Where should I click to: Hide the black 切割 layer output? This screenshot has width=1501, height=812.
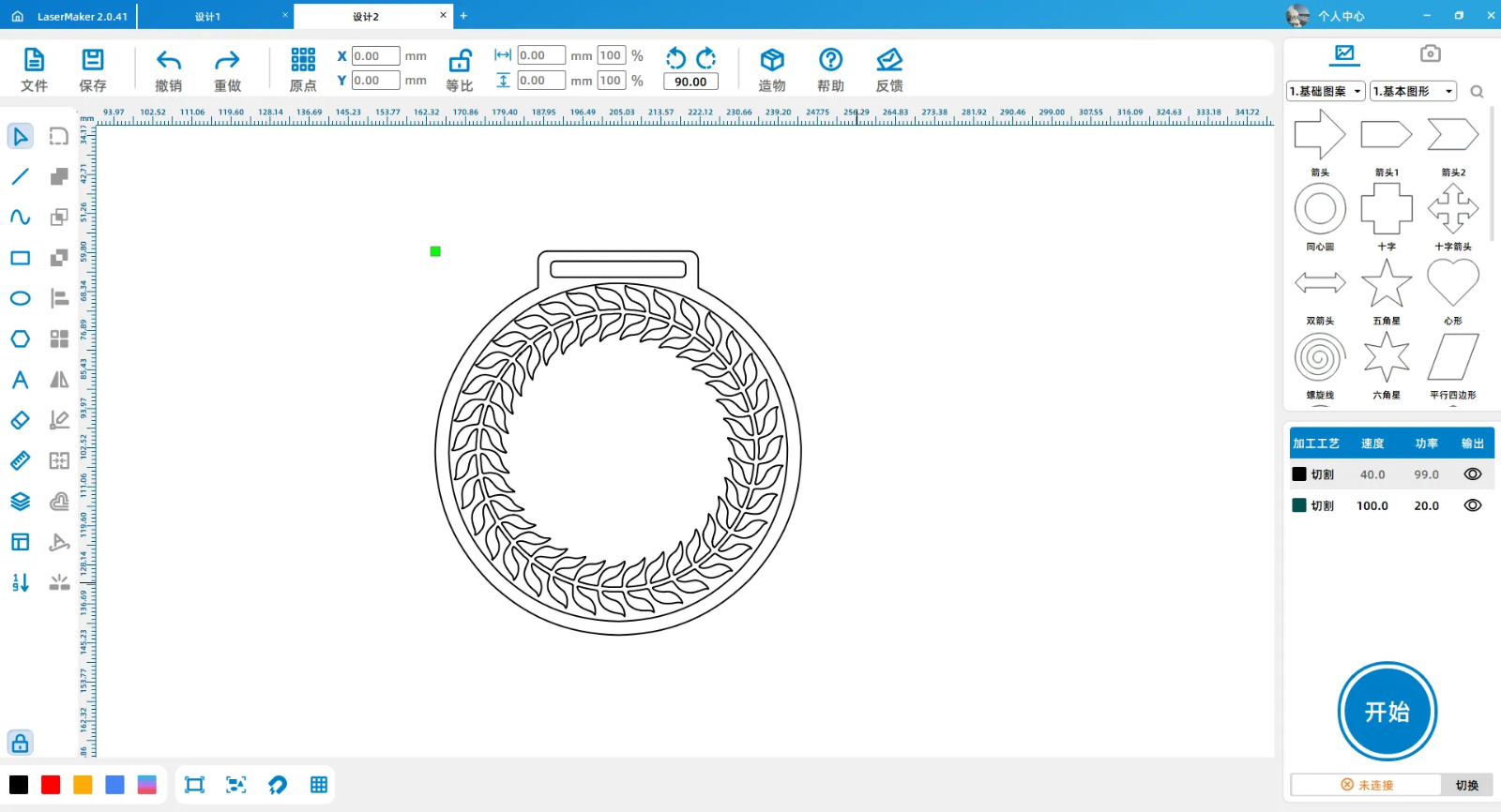[1473, 474]
